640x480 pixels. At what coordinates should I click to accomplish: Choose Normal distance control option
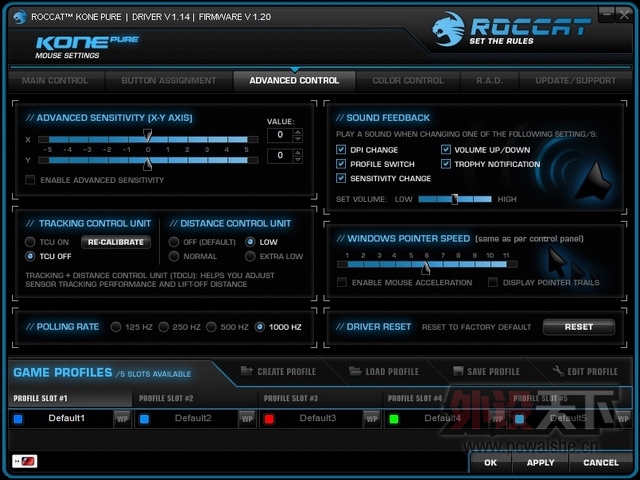pyautogui.click(x=174, y=256)
